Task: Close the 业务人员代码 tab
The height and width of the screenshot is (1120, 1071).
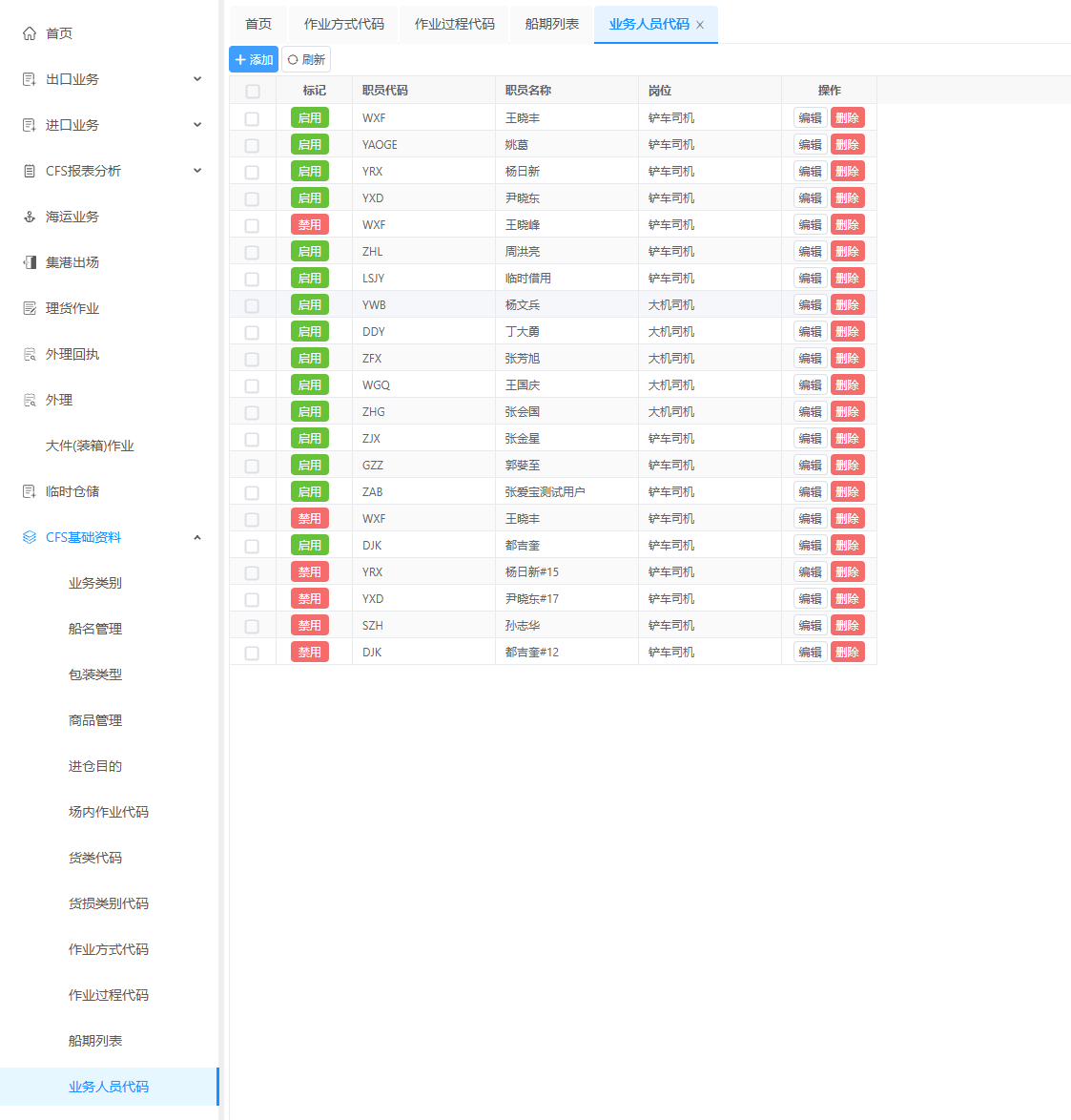Action: coord(700,25)
